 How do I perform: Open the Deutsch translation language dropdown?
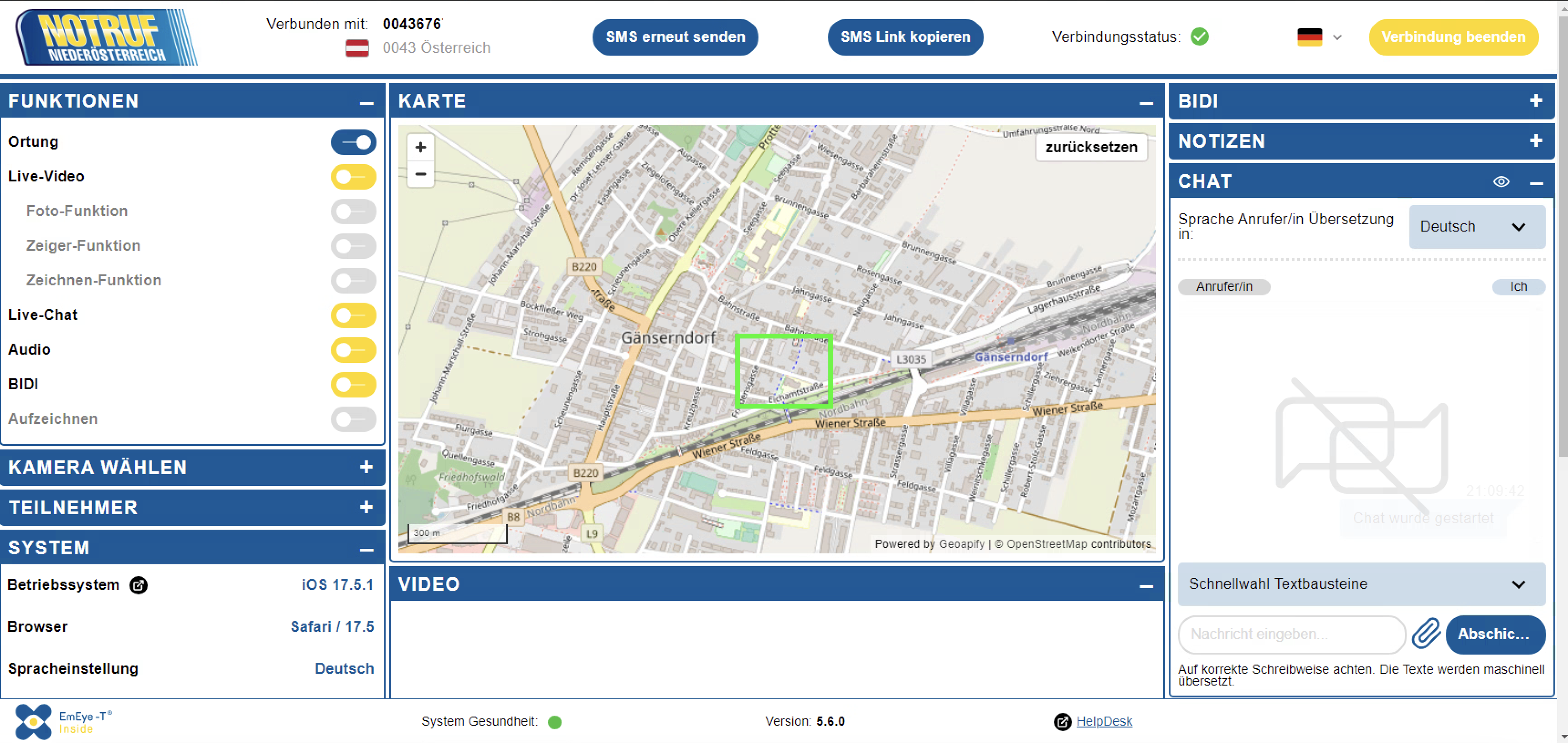1477,227
